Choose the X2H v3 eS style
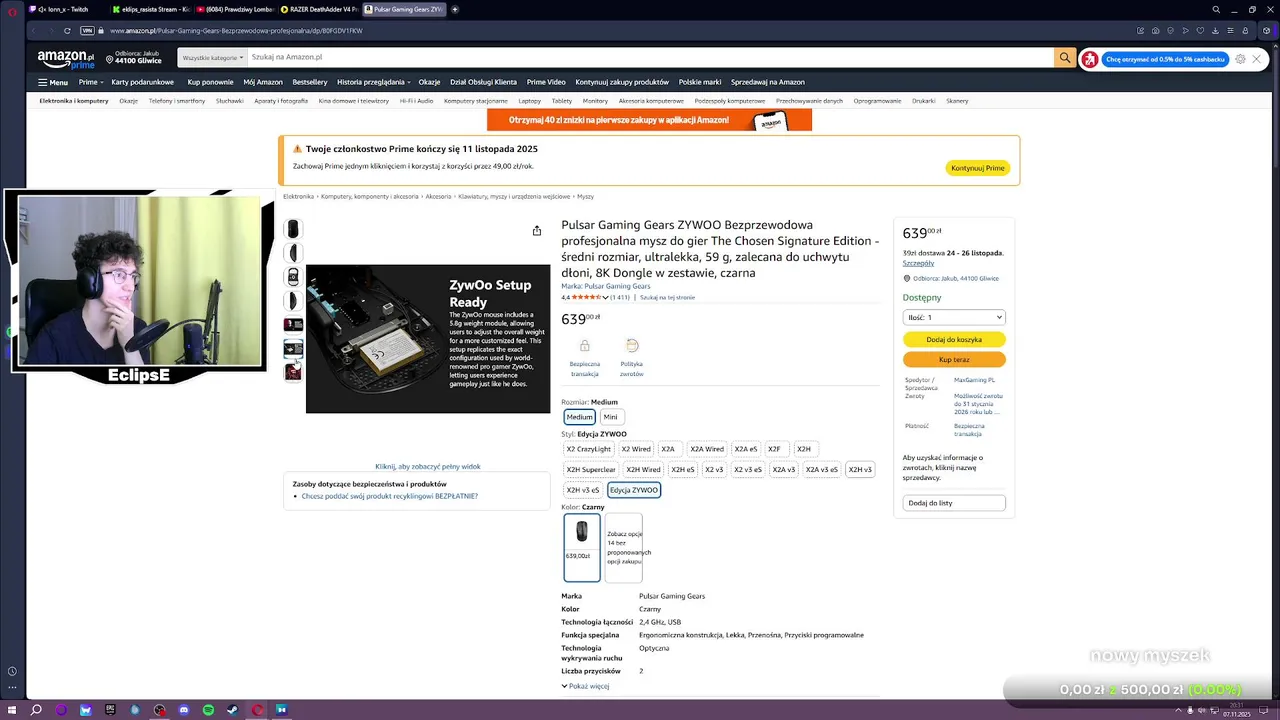This screenshot has height=720, width=1280. pyautogui.click(x=583, y=490)
